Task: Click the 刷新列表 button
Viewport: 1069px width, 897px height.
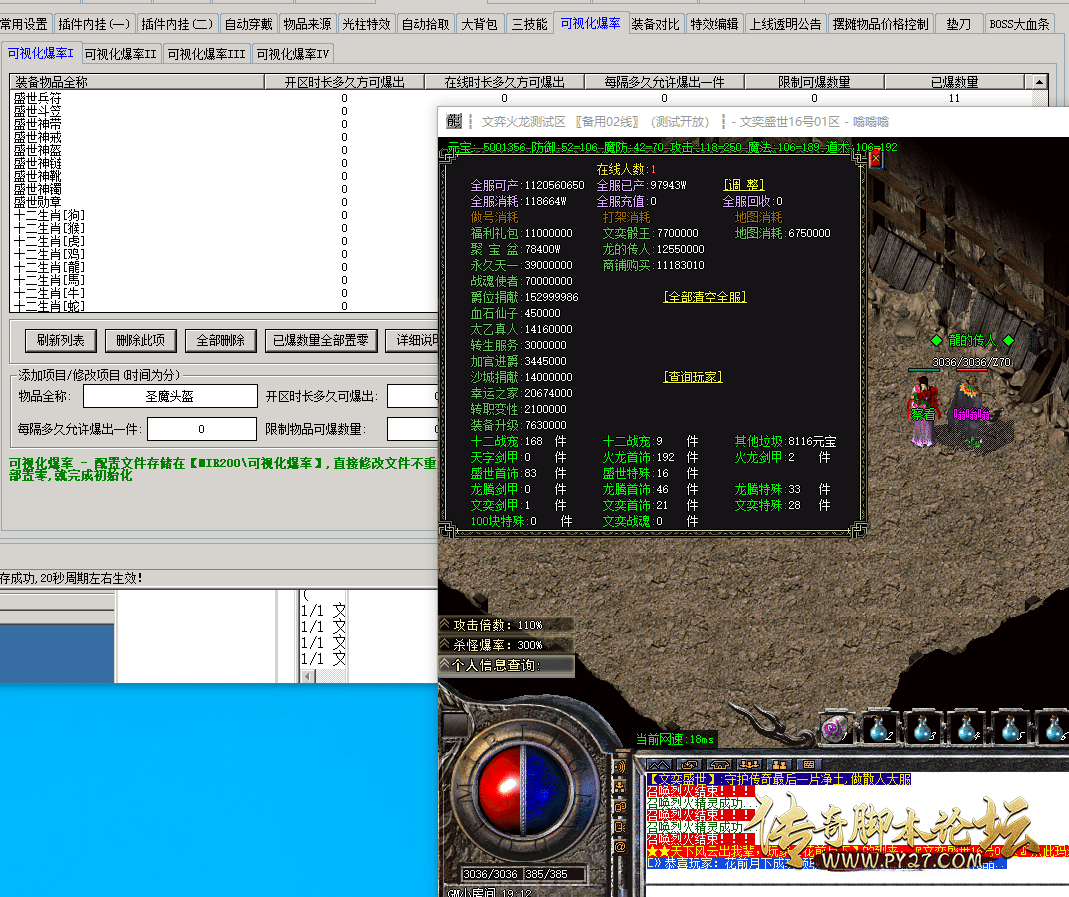Action: (x=61, y=340)
